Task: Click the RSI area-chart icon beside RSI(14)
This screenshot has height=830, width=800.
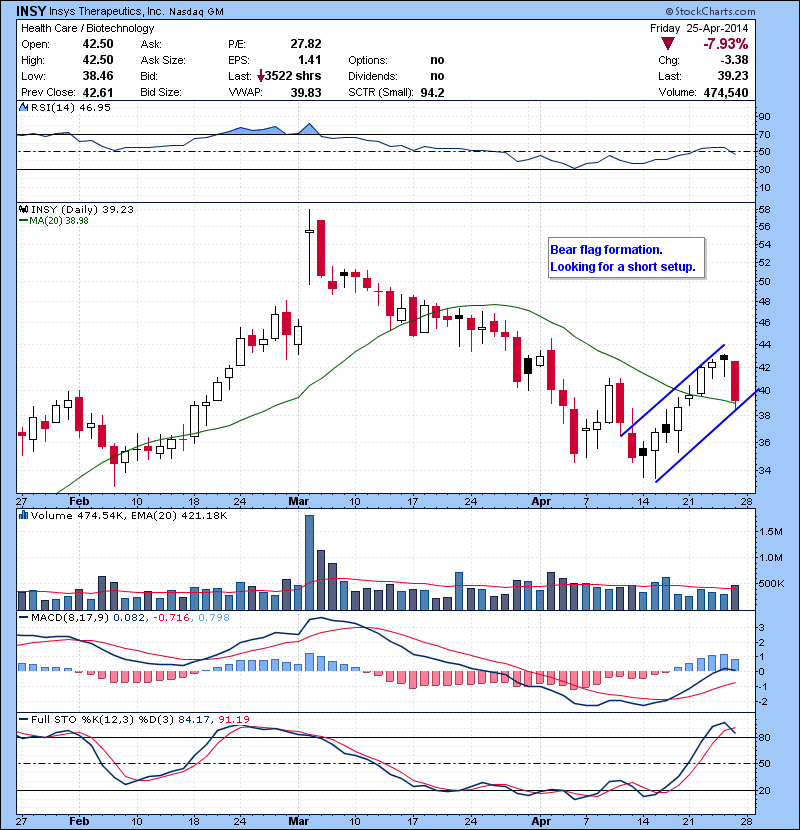Action: [x=23, y=107]
